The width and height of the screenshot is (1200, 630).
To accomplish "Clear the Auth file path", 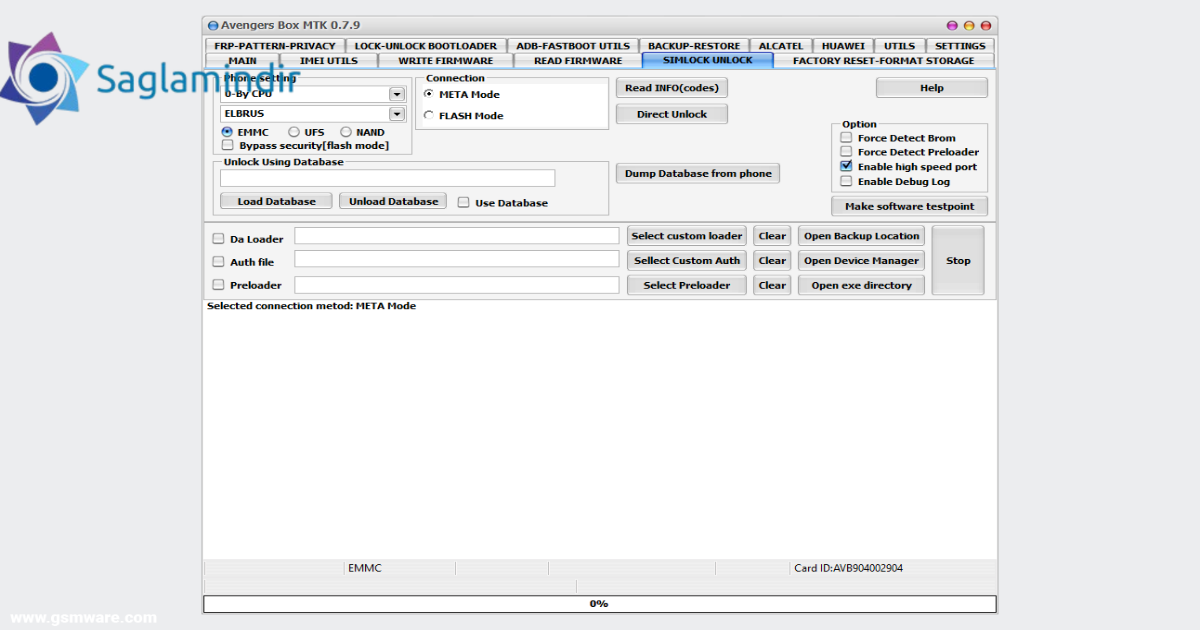I will [772, 260].
